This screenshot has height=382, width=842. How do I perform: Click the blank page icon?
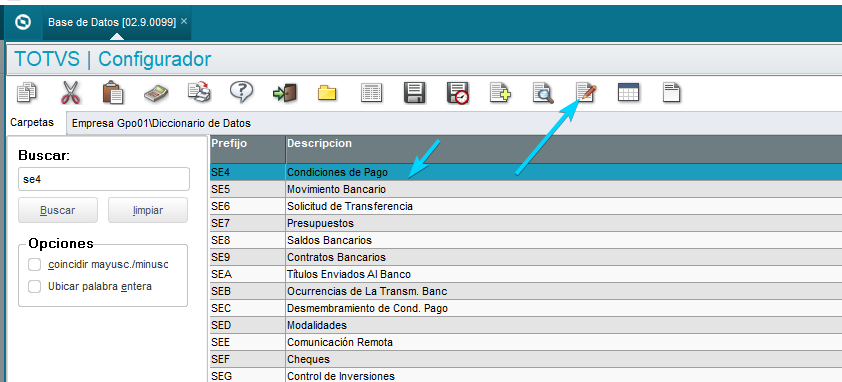pos(671,93)
